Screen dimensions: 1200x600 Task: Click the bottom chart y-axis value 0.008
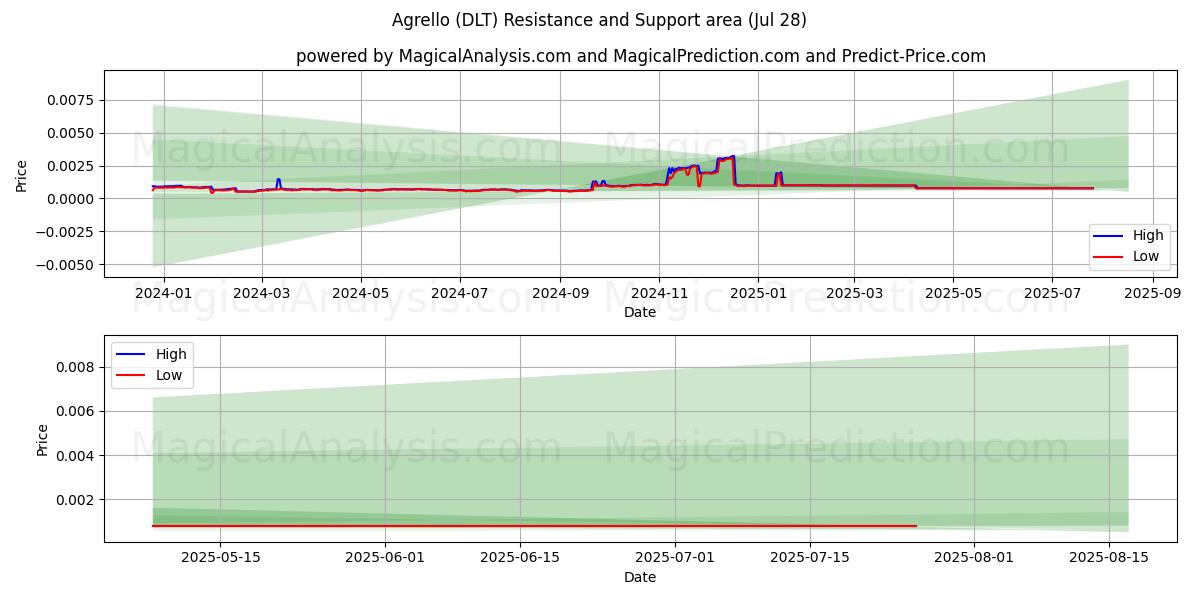[75, 367]
